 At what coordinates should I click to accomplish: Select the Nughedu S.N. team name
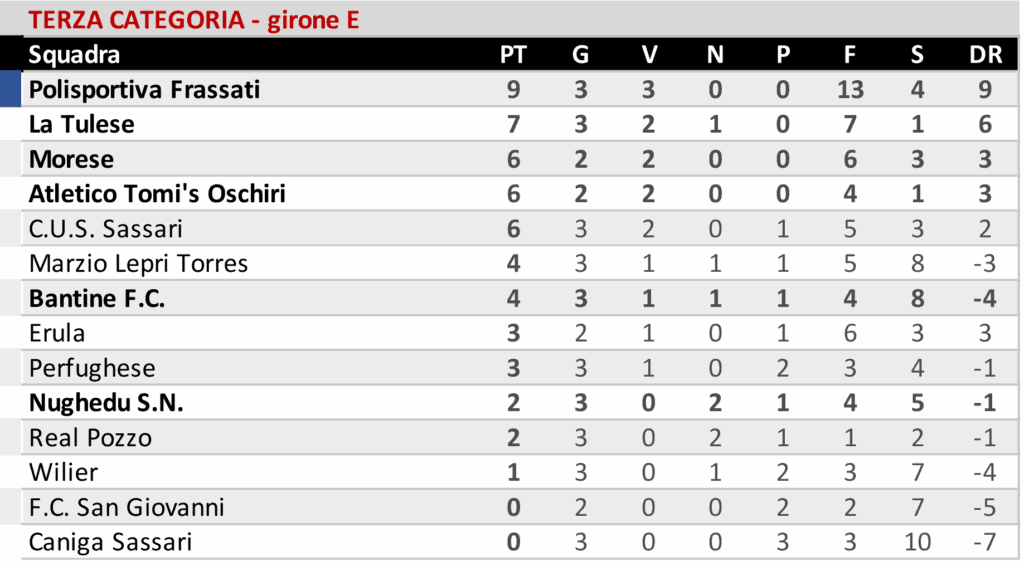(106, 403)
